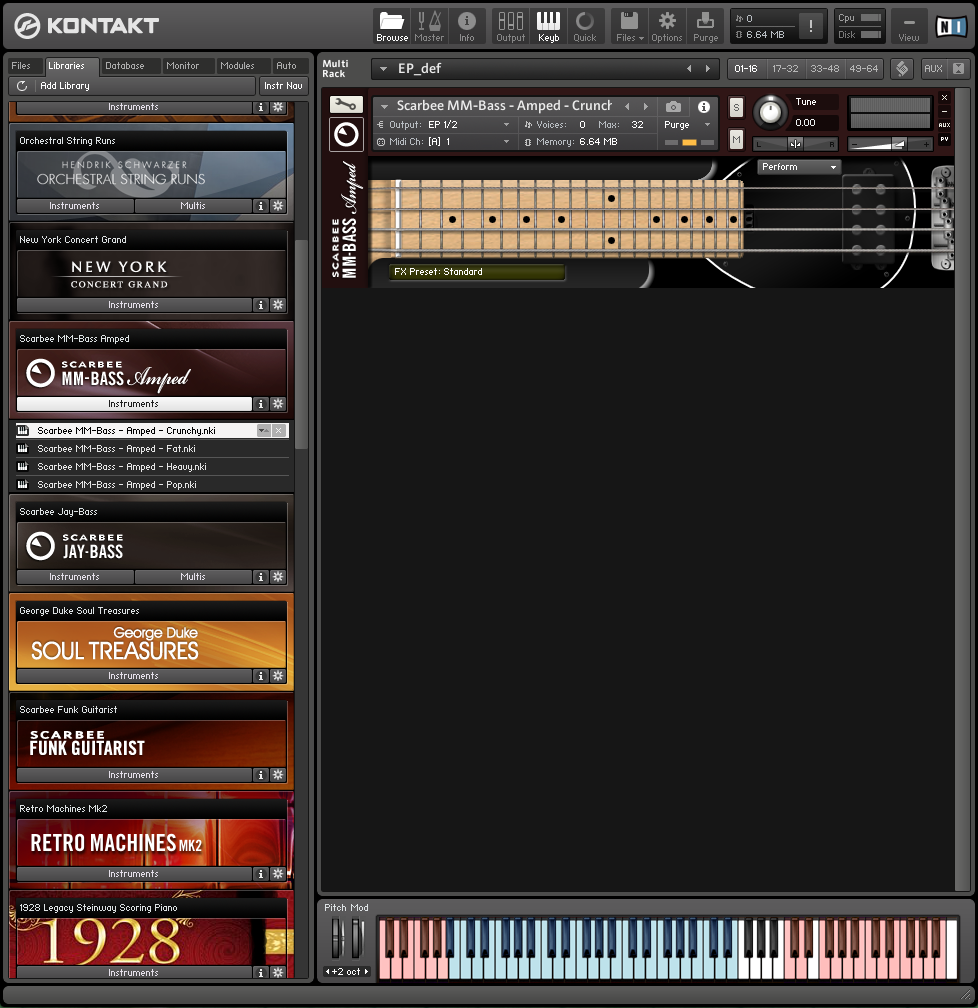Open the Retro Machines Mk2 gear settings
The image size is (978, 1008).
(278, 874)
